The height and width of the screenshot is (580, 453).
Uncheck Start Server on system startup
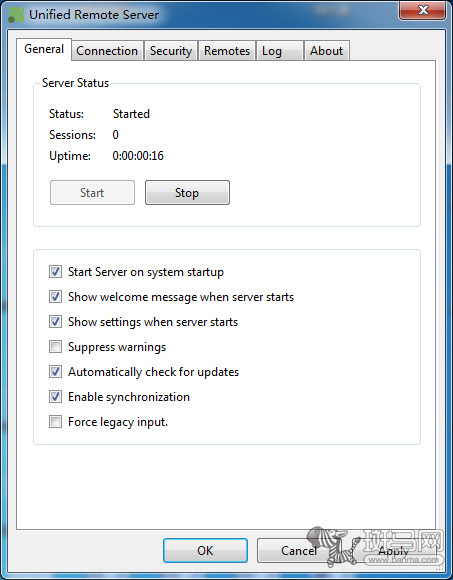55,272
